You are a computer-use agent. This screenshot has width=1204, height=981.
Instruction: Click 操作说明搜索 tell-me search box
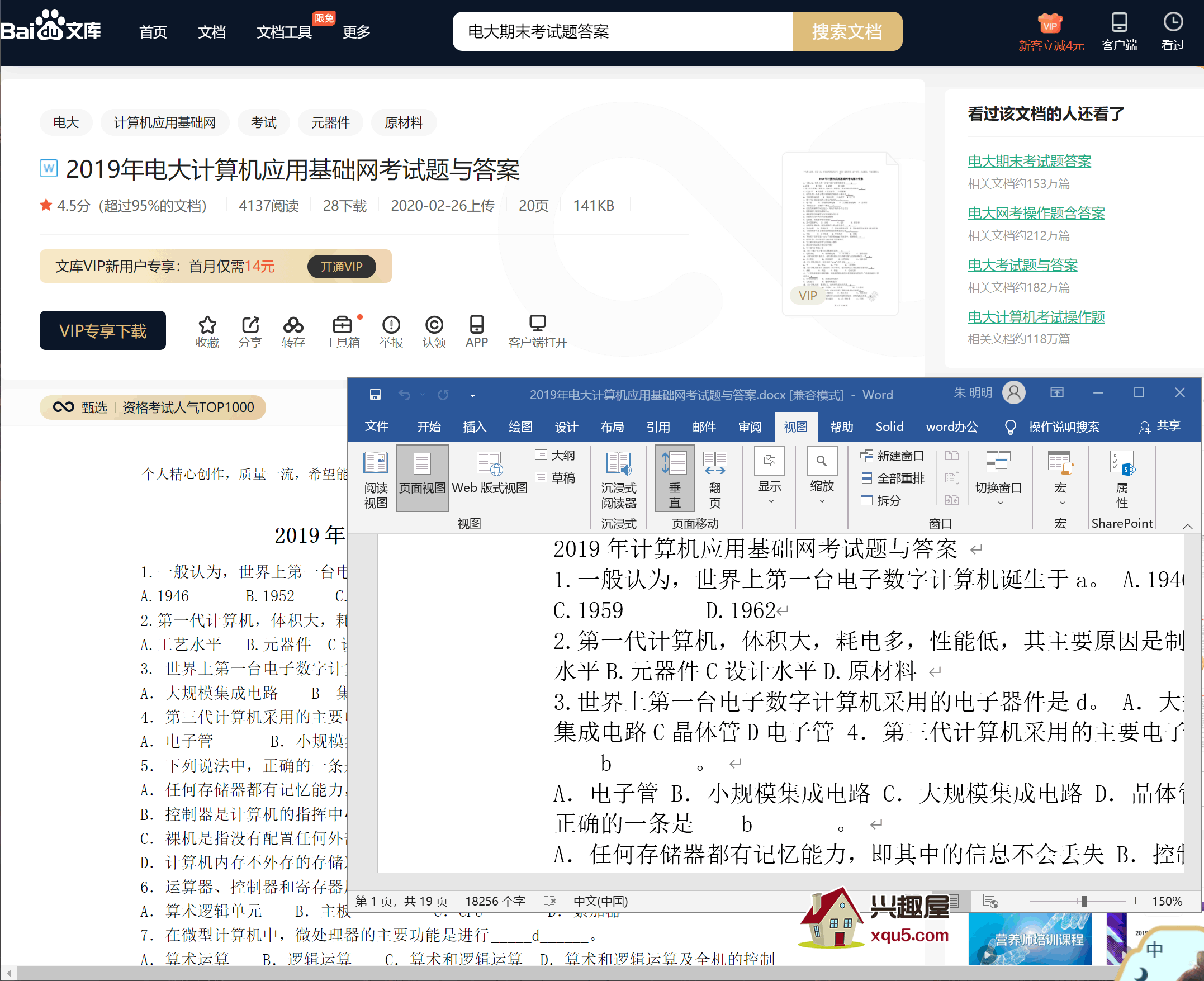pos(1052,426)
